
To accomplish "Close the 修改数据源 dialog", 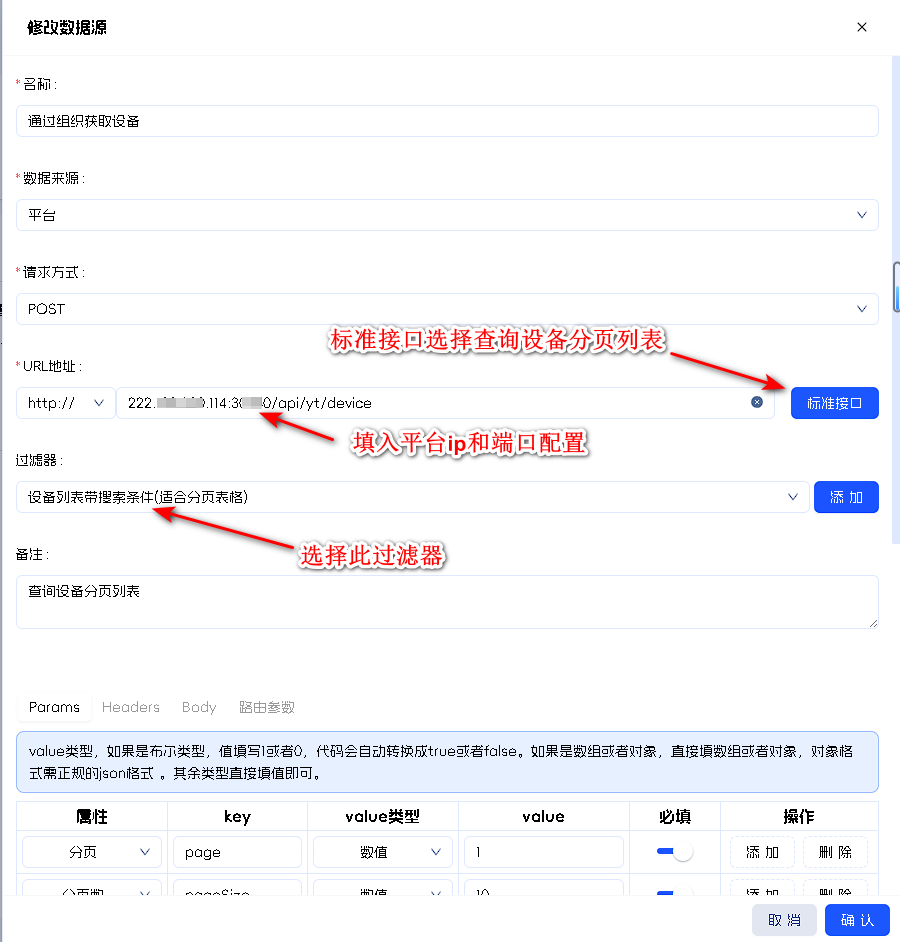I will (861, 27).
